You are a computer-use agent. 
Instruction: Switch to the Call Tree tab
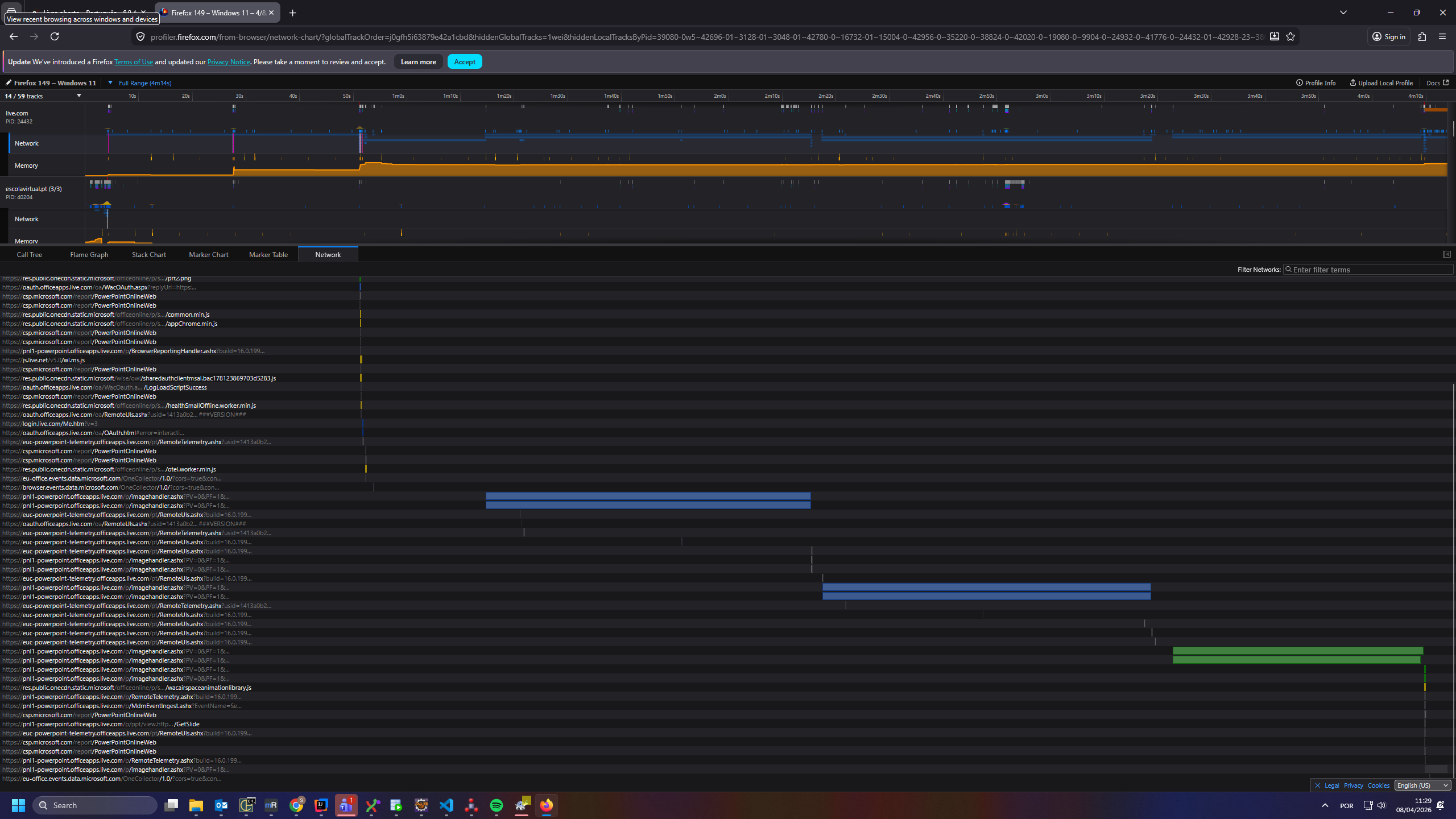click(30, 255)
